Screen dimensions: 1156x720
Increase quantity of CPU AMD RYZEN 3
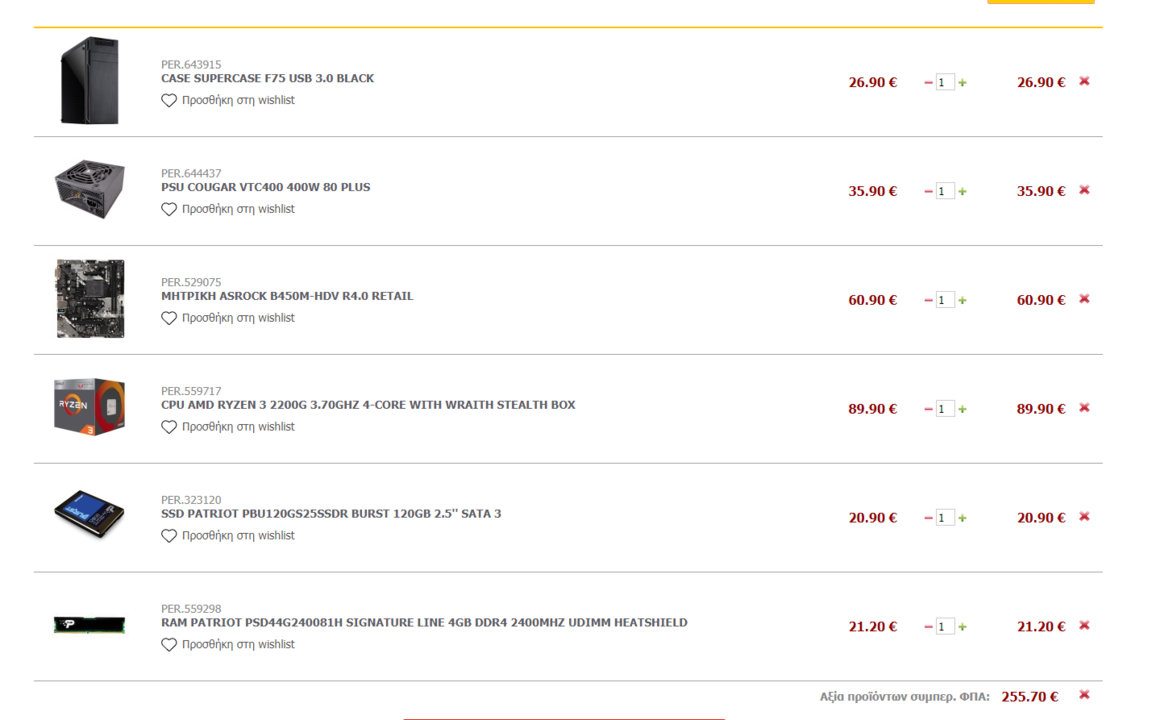click(x=962, y=409)
